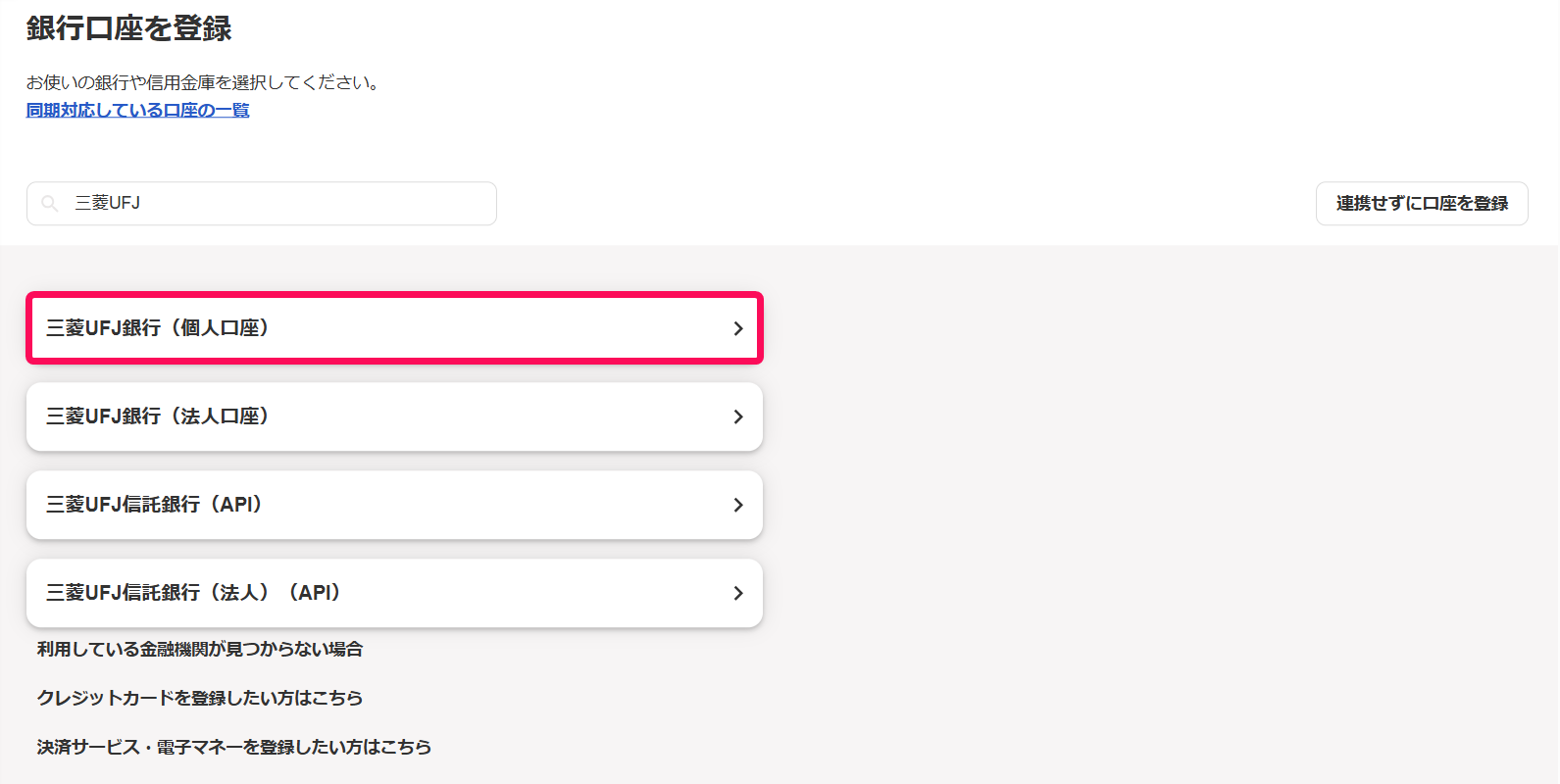Choose 三菱UFJ信託銀行（法人）（API） entry
The image size is (1560, 784).
pyautogui.click(x=394, y=593)
